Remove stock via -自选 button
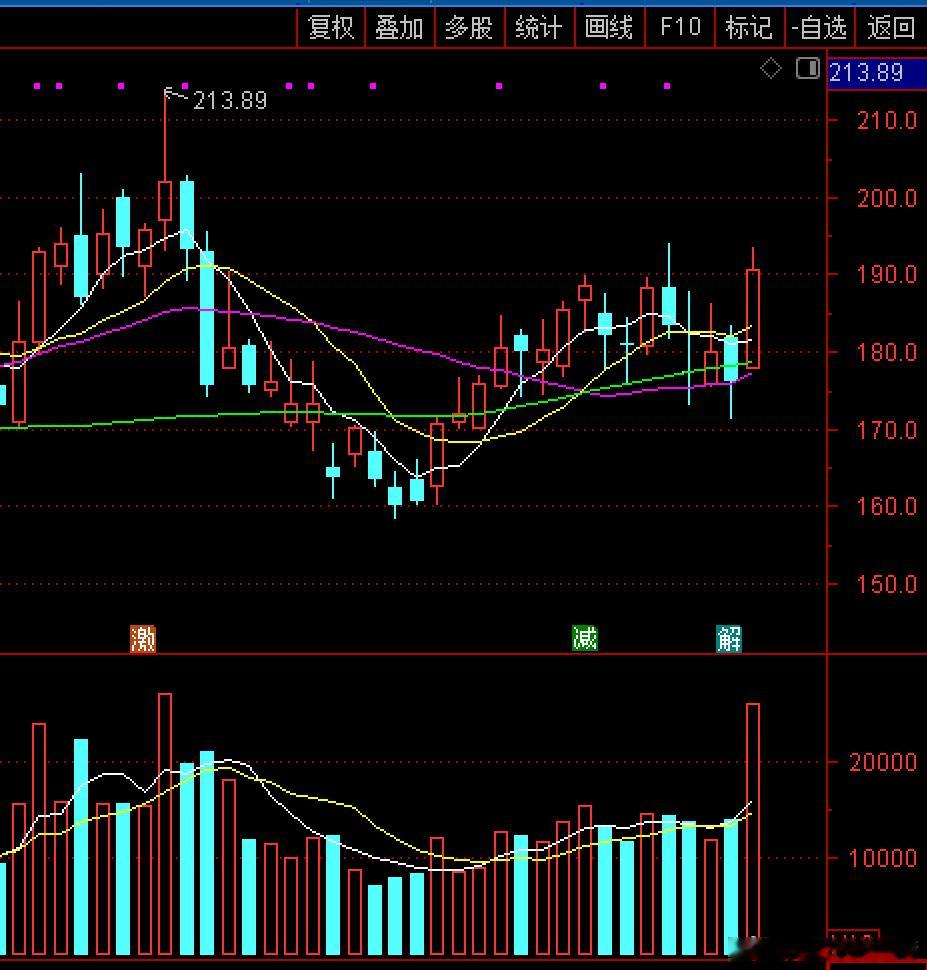Screen dimensions: 927x970 click(819, 27)
